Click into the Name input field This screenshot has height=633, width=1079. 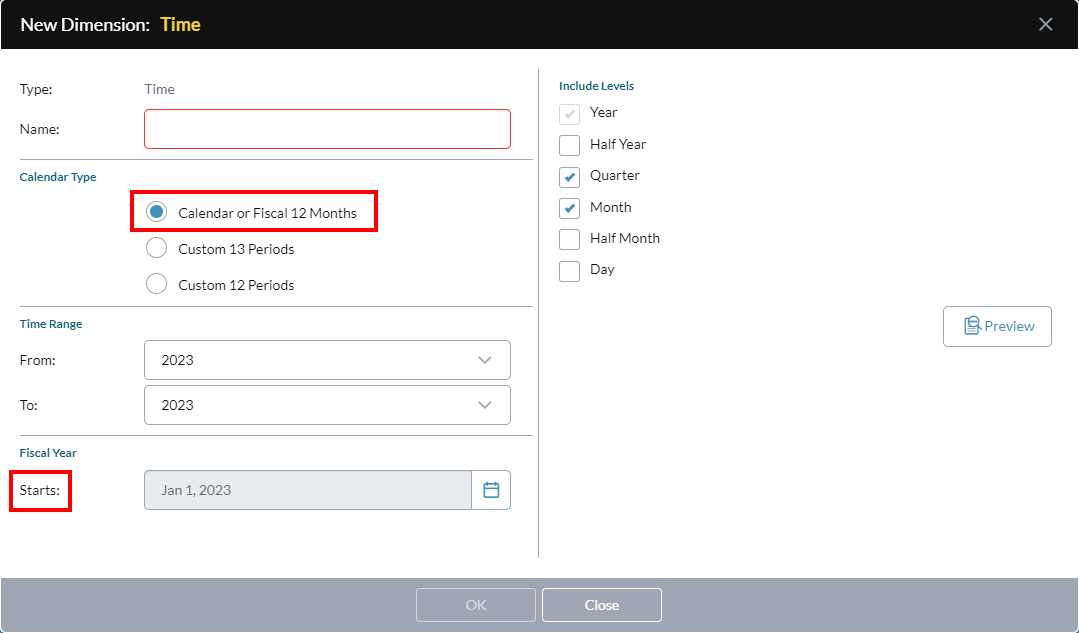[x=328, y=129]
